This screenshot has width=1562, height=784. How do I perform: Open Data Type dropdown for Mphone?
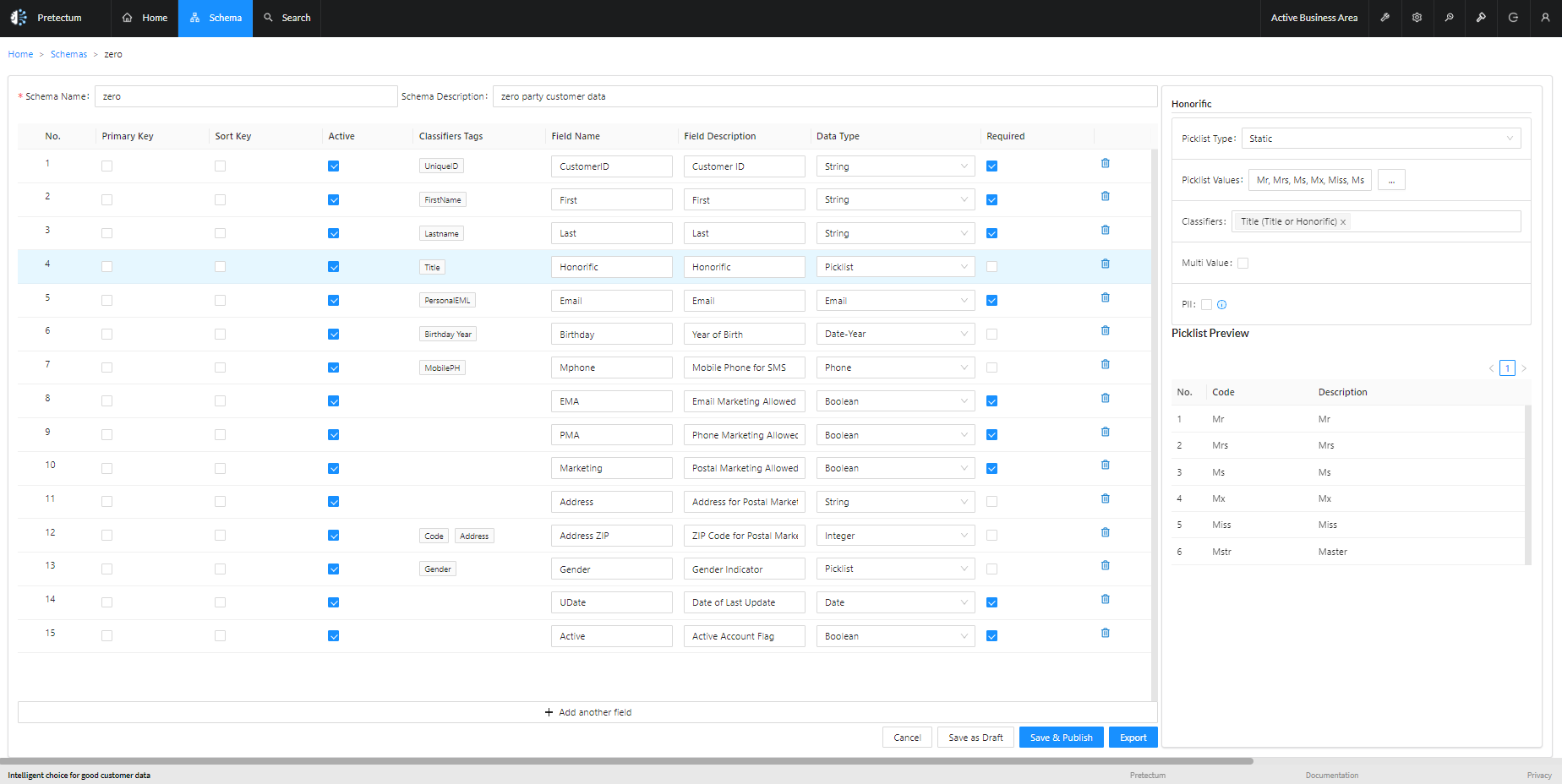(895, 367)
